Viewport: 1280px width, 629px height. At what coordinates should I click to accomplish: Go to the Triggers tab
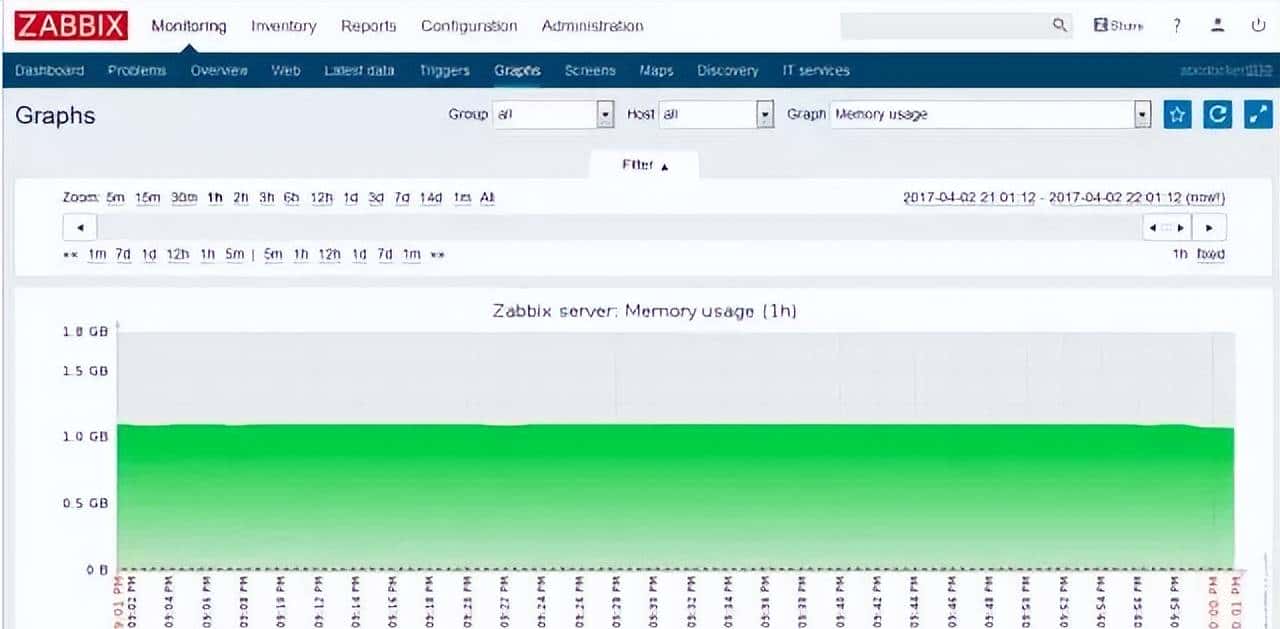pos(444,70)
